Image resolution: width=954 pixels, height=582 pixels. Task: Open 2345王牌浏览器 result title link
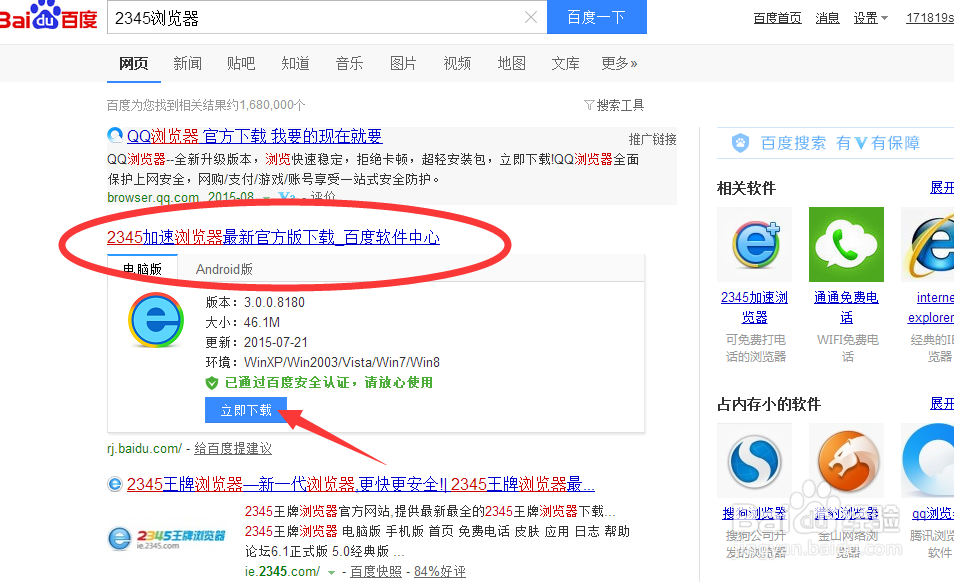tap(361, 484)
